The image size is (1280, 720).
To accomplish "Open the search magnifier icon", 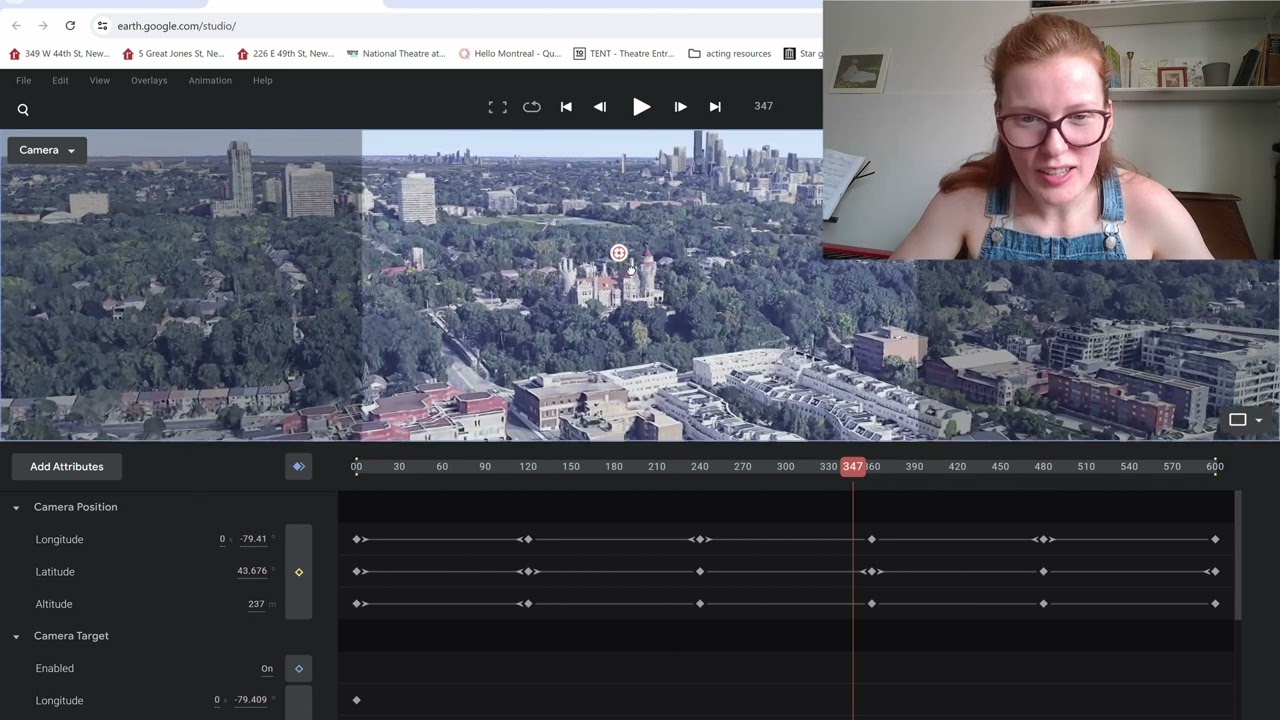I will (x=23, y=110).
